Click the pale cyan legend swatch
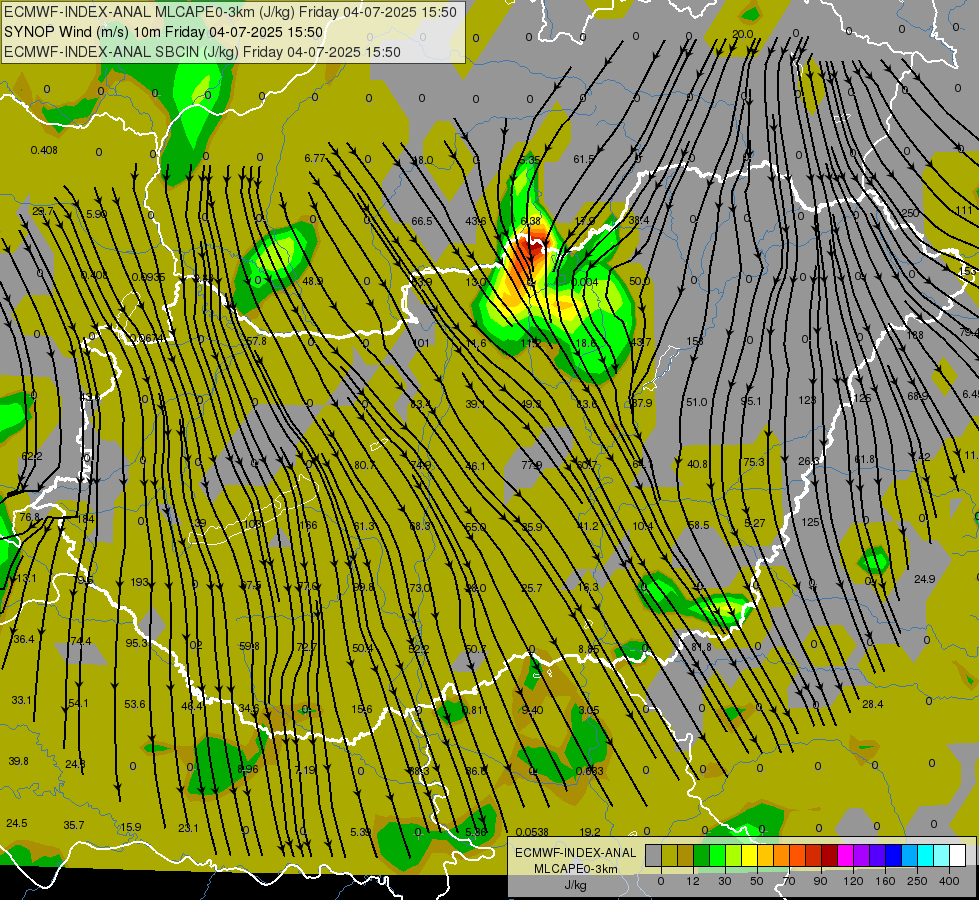This screenshot has height=900, width=979. [x=942, y=855]
